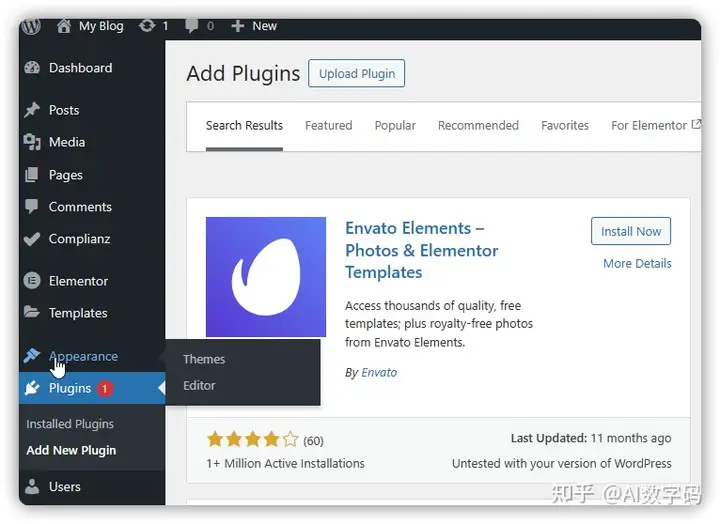Switch to the Popular tab
This screenshot has width=720, height=524.
point(395,125)
